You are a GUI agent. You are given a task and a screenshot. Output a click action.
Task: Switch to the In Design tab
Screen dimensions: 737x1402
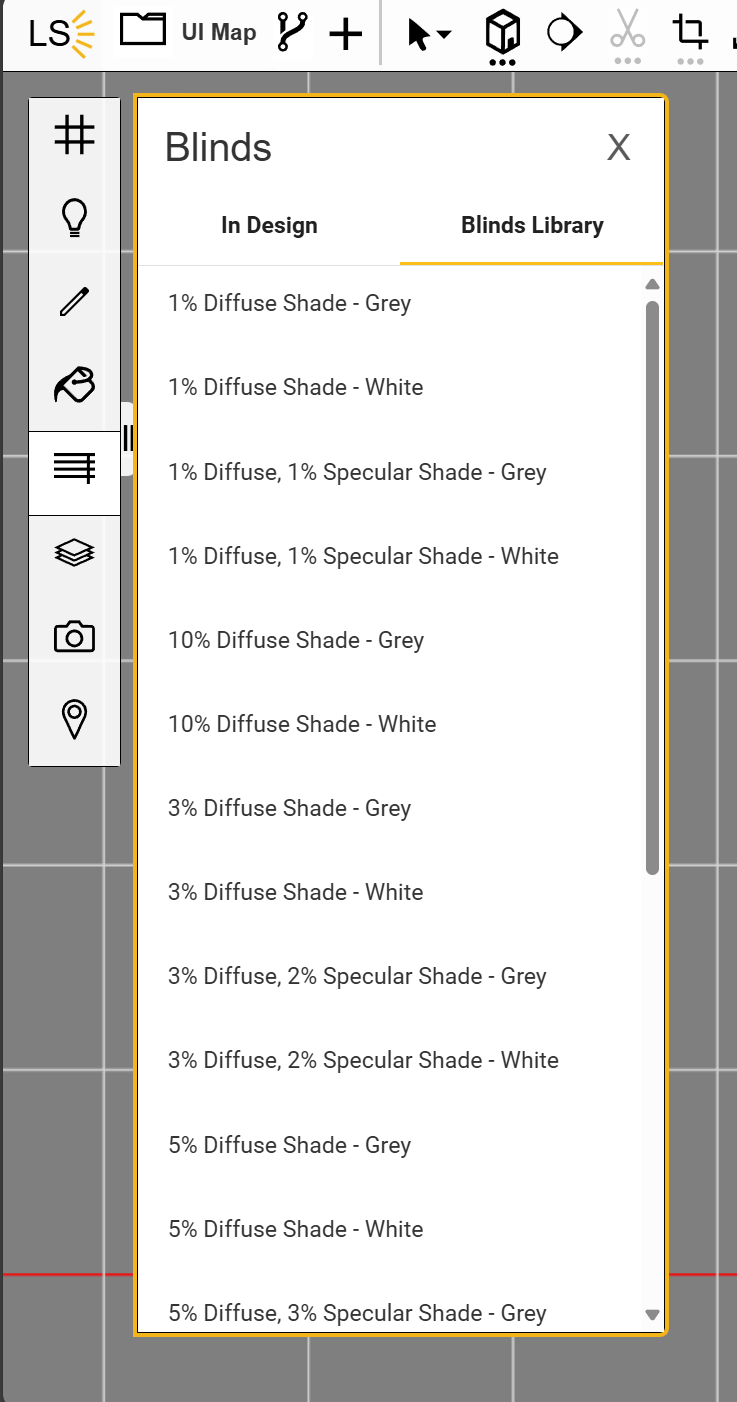269,225
